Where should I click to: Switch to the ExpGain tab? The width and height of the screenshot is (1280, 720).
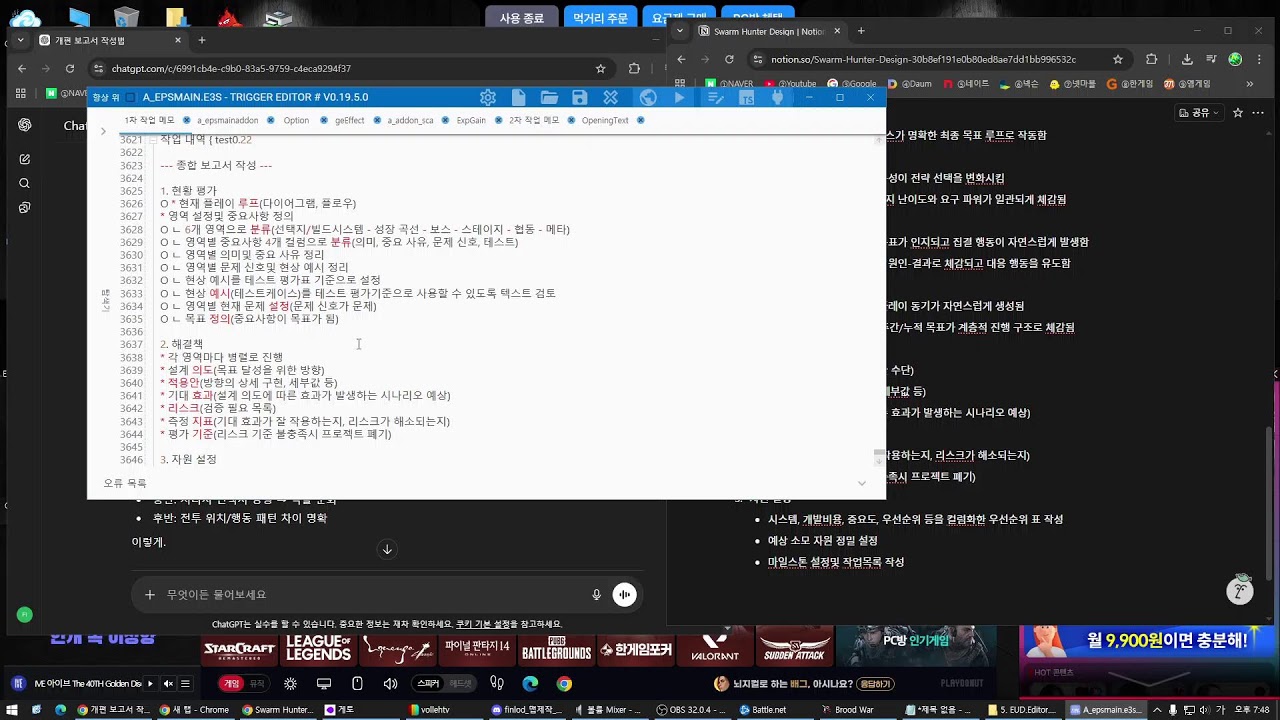click(x=471, y=120)
